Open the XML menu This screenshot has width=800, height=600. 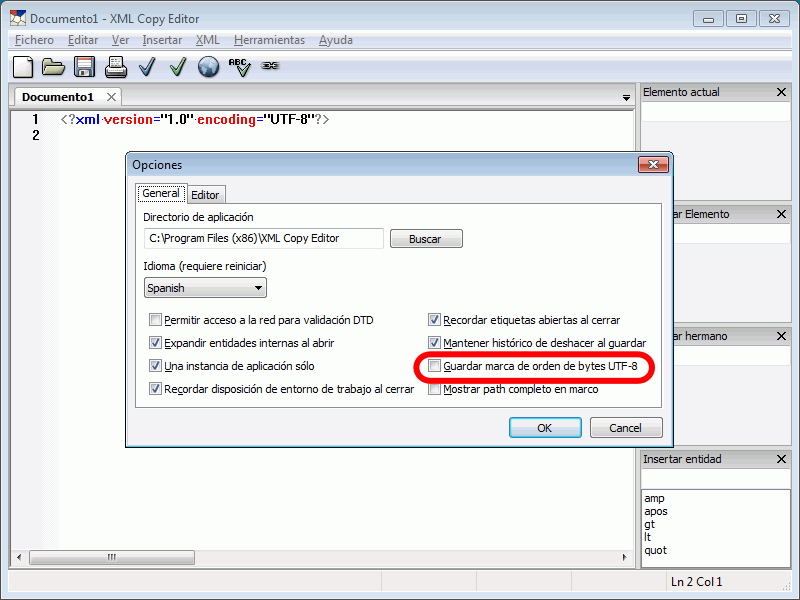[208, 40]
